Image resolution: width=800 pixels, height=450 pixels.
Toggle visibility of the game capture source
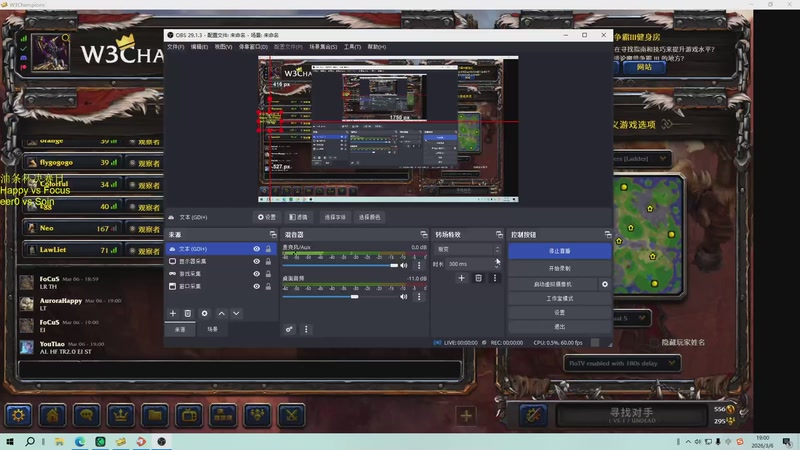[257, 274]
